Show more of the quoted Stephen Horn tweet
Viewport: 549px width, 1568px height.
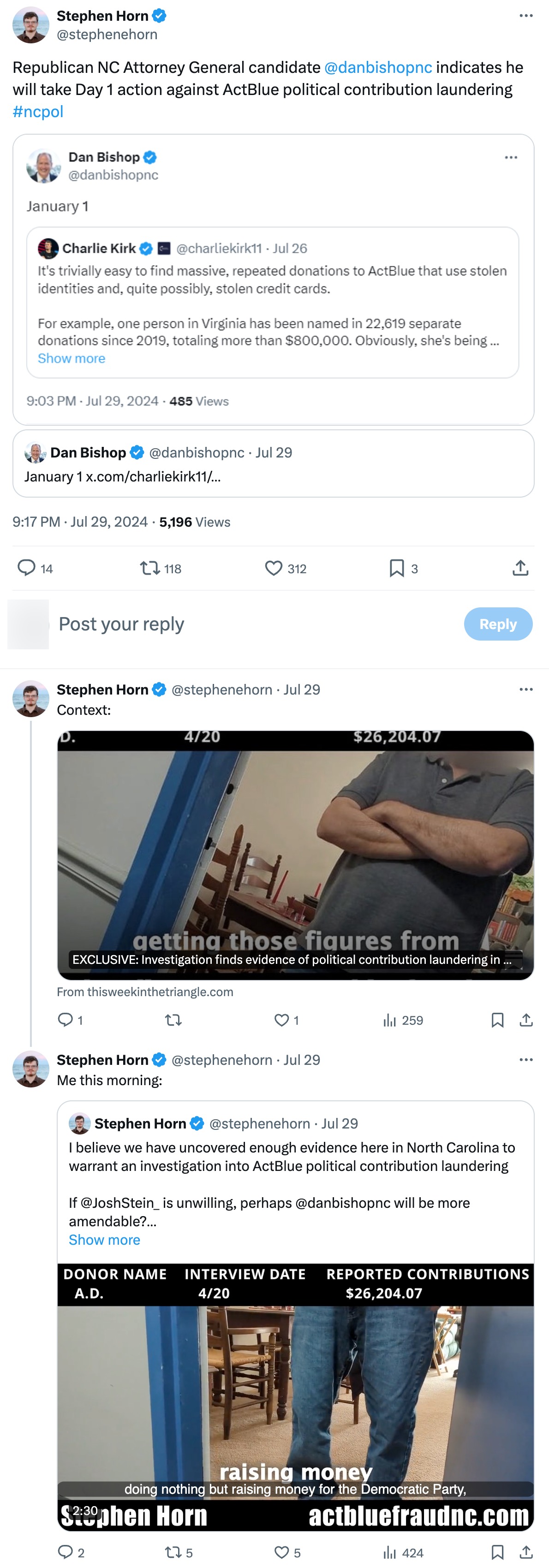(104, 1240)
